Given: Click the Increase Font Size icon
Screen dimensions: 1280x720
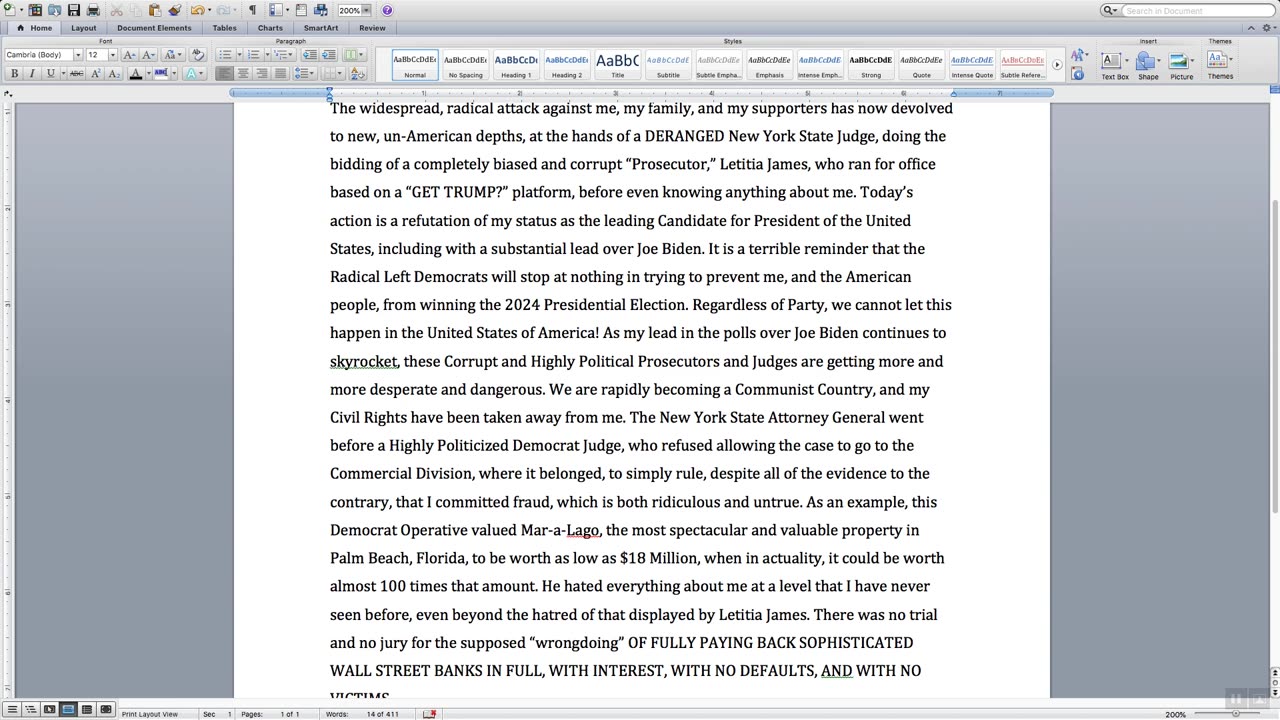Looking at the screenshot, I should 129,55.
